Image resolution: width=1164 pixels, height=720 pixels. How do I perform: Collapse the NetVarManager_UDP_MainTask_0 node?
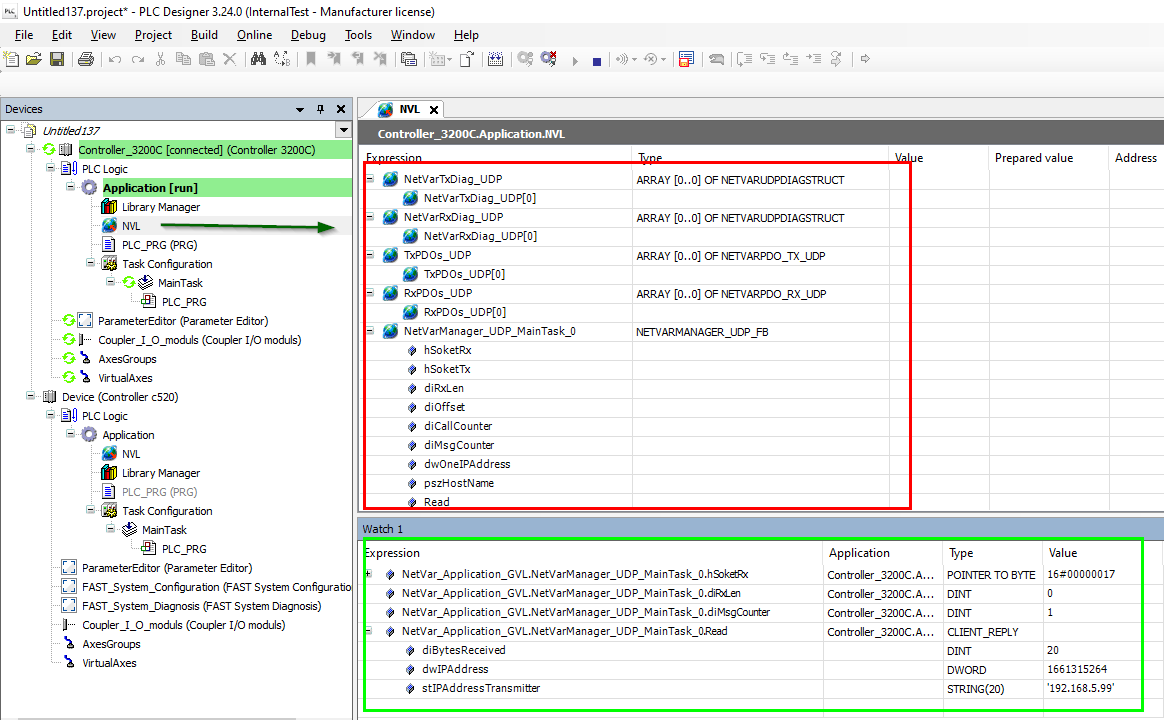click(370, 331)
